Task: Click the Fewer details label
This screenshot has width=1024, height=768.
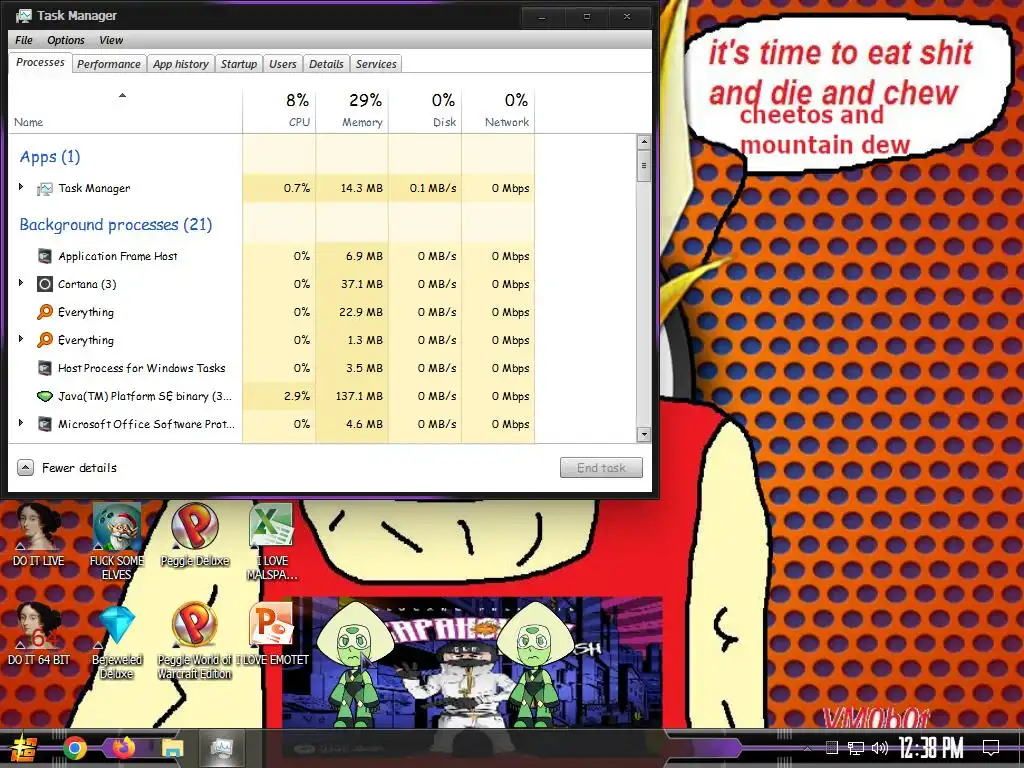Action: (79, 468)
